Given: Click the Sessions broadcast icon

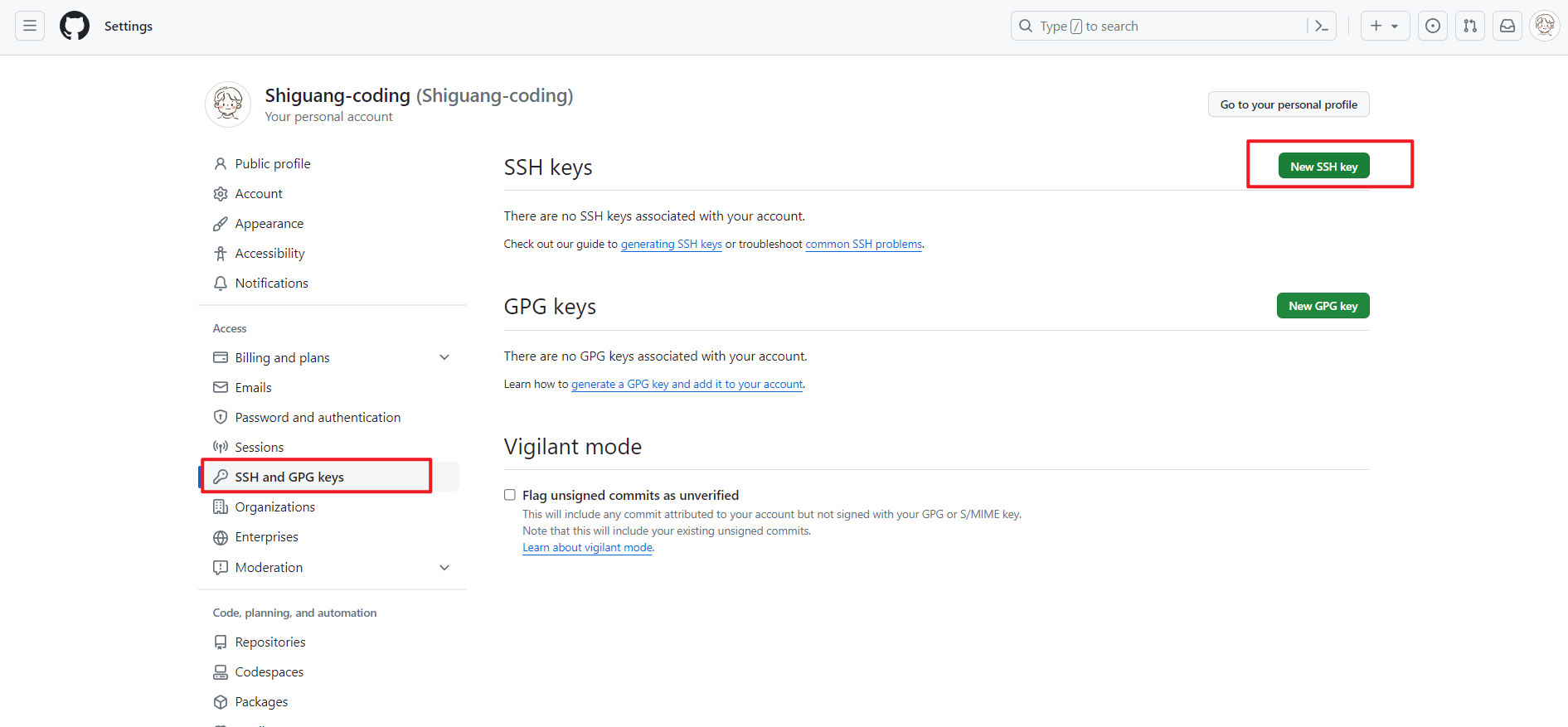Looking at the screenshot, I should 221,447.
